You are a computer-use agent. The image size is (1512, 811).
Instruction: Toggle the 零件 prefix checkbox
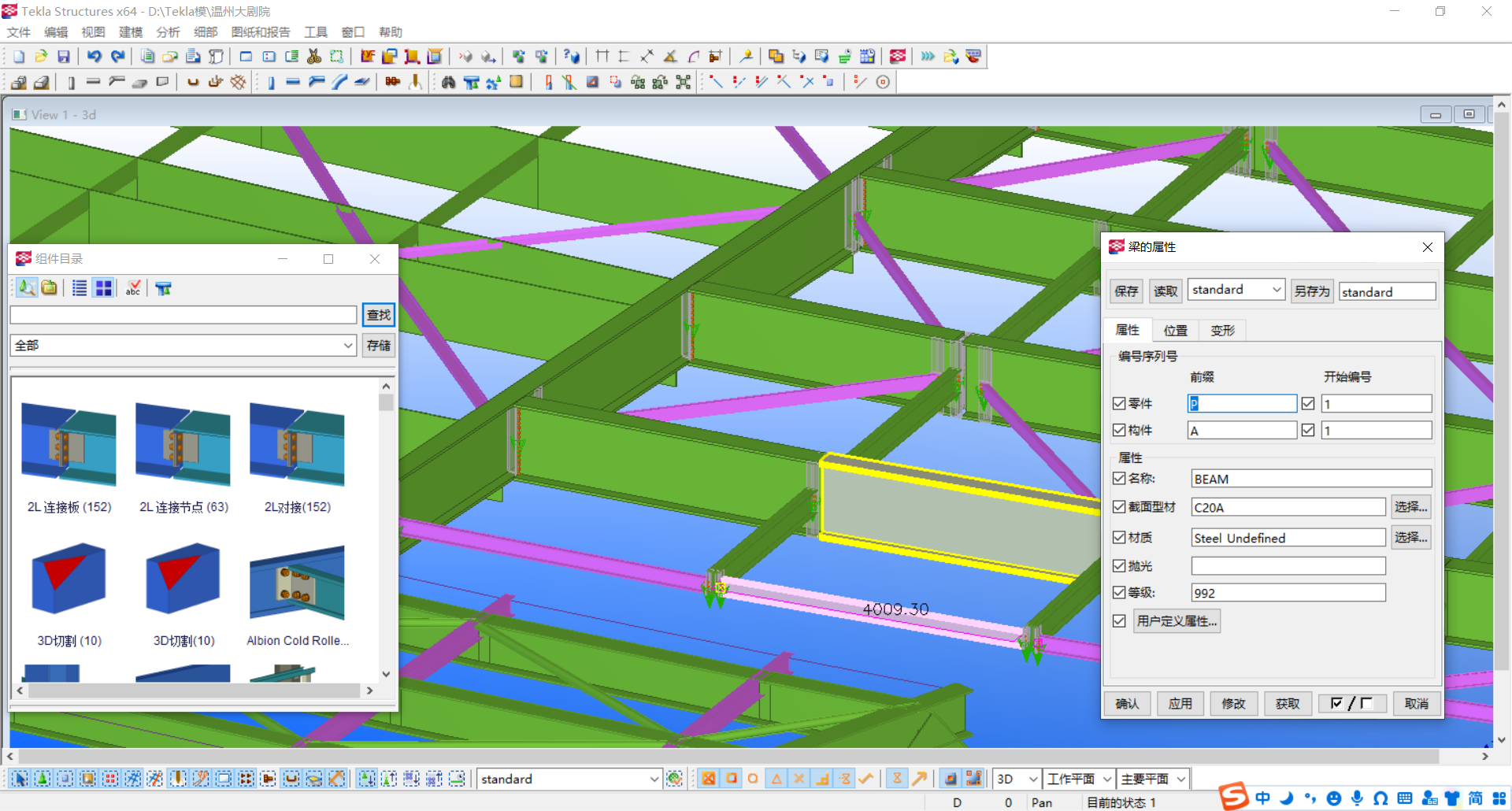[1119, 403]
